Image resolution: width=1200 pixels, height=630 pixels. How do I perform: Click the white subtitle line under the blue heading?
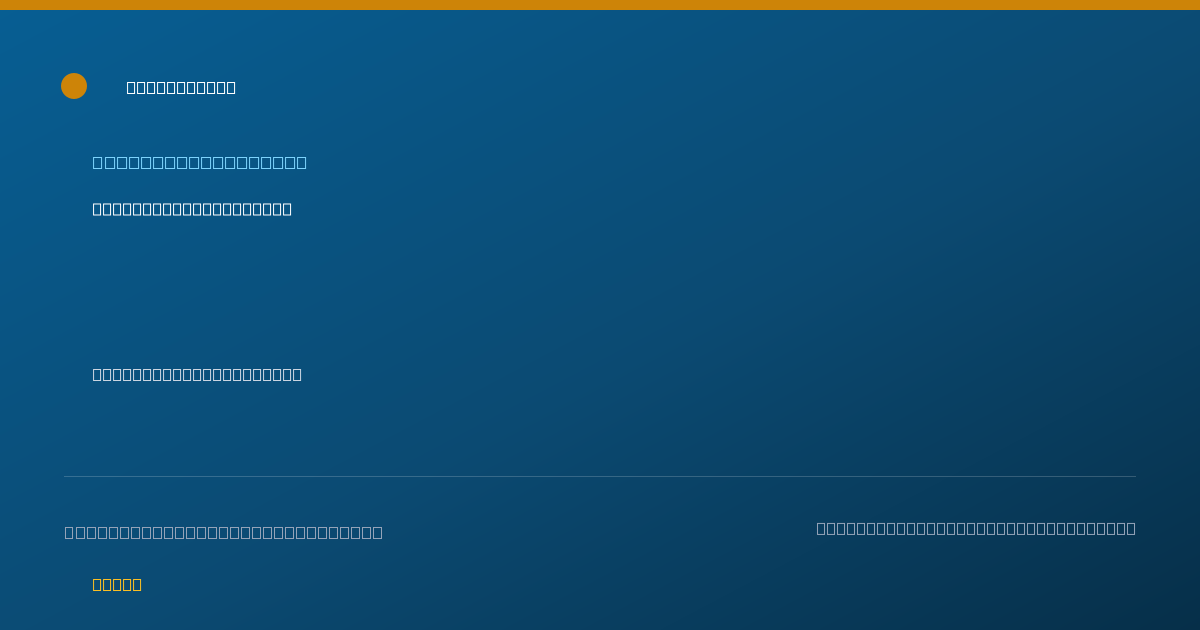point(192,209)
